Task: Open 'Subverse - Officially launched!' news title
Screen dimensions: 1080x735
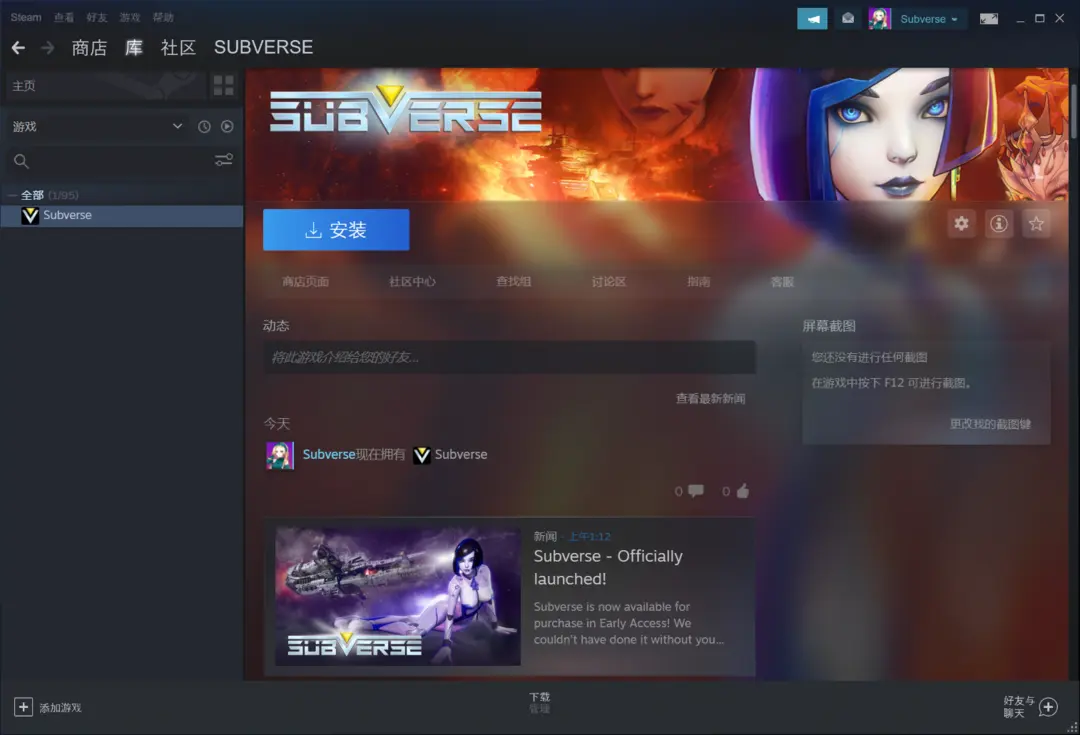Action: [608, 567]
